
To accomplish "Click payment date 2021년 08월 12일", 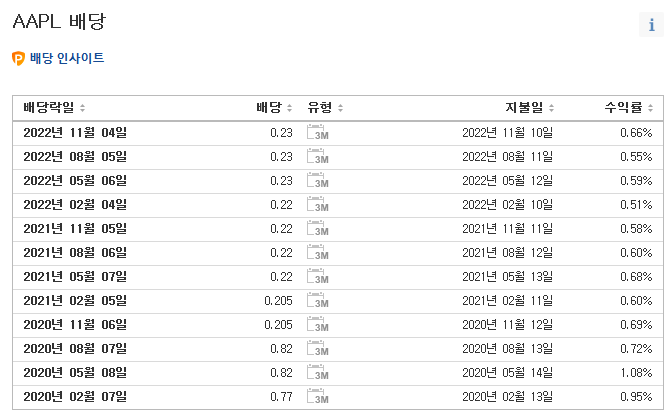I will (508, 253).
